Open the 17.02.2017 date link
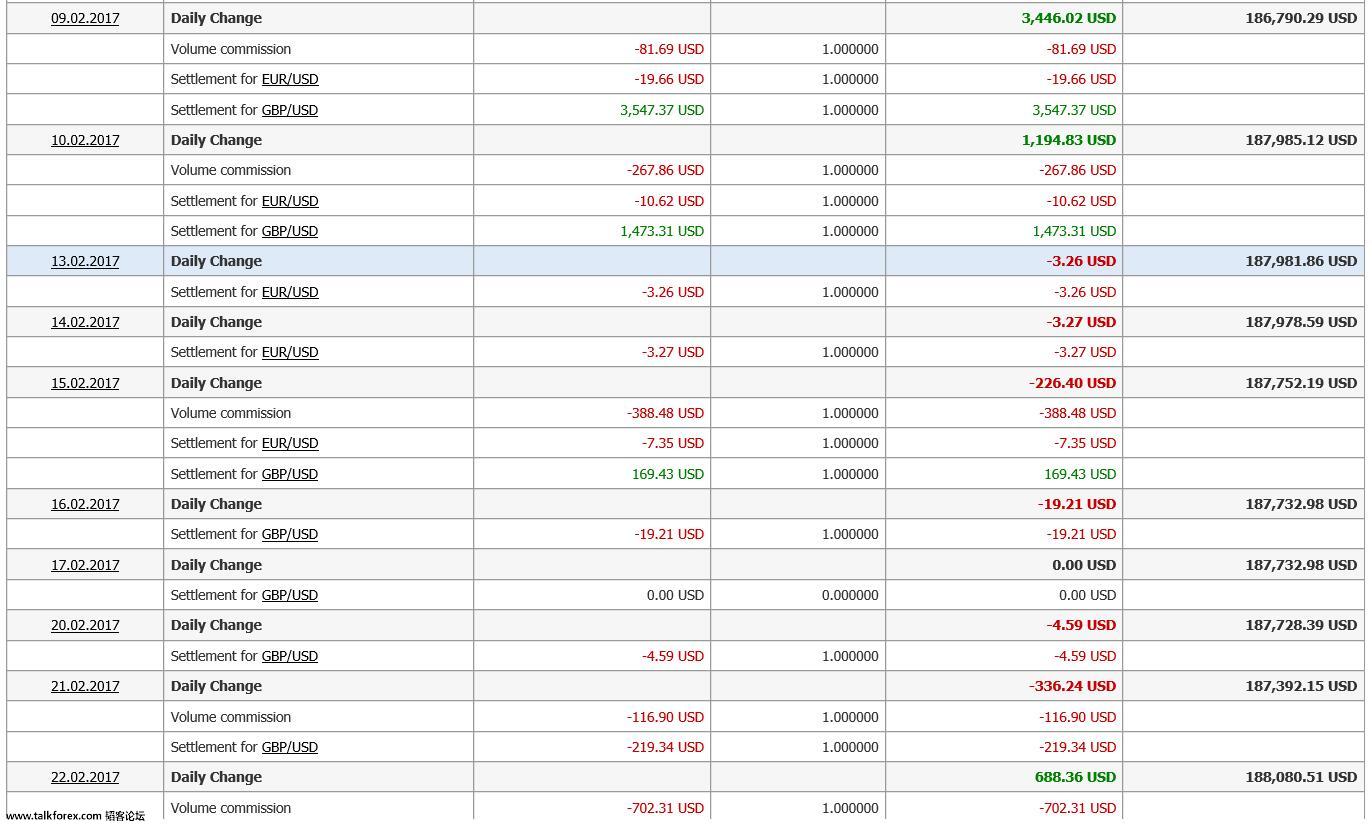 pos(85,565)
